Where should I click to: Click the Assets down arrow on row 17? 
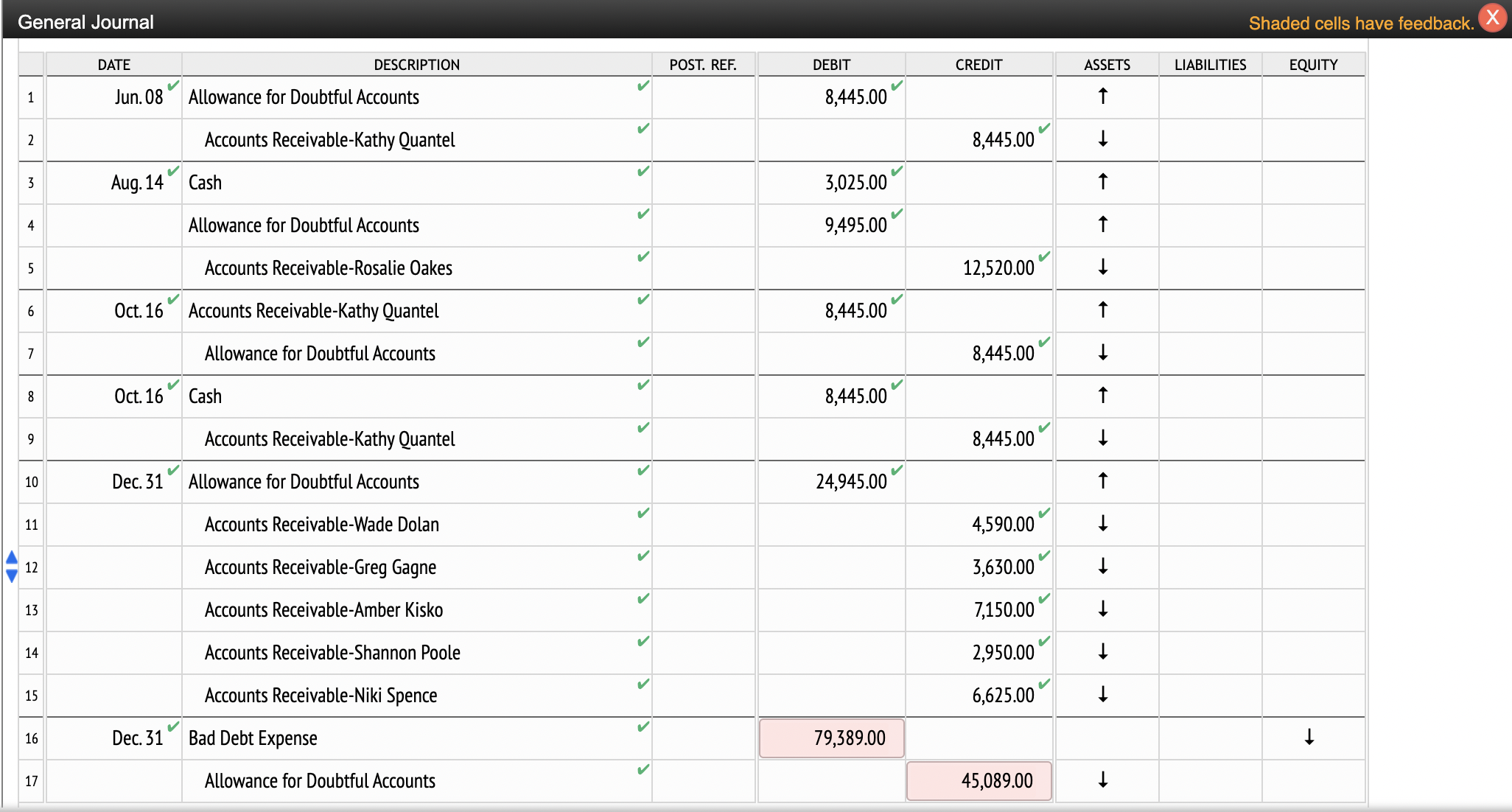(x=1102, y=780)
